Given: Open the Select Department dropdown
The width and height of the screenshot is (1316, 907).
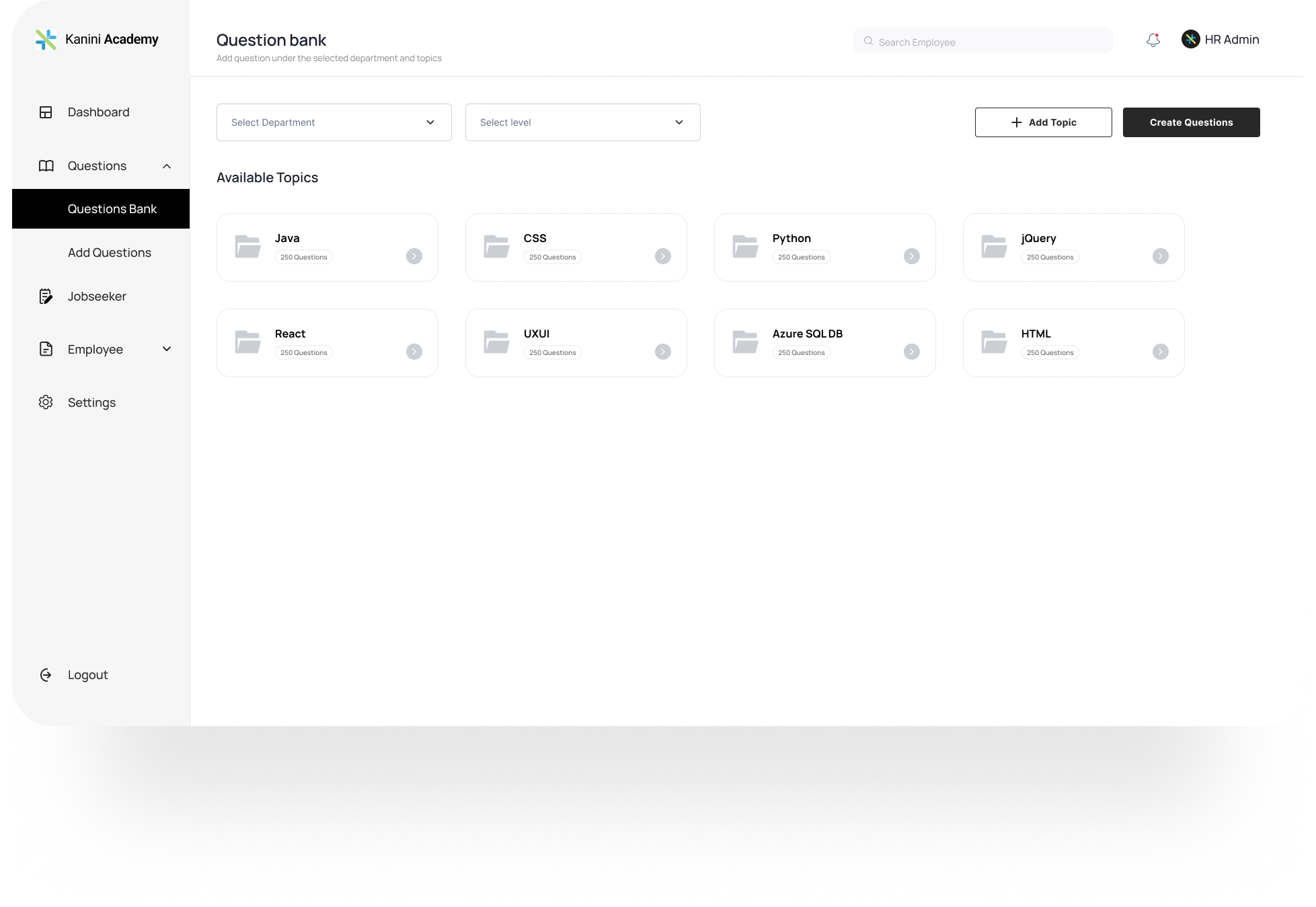Looking at the screenshot, I should 334,122.
